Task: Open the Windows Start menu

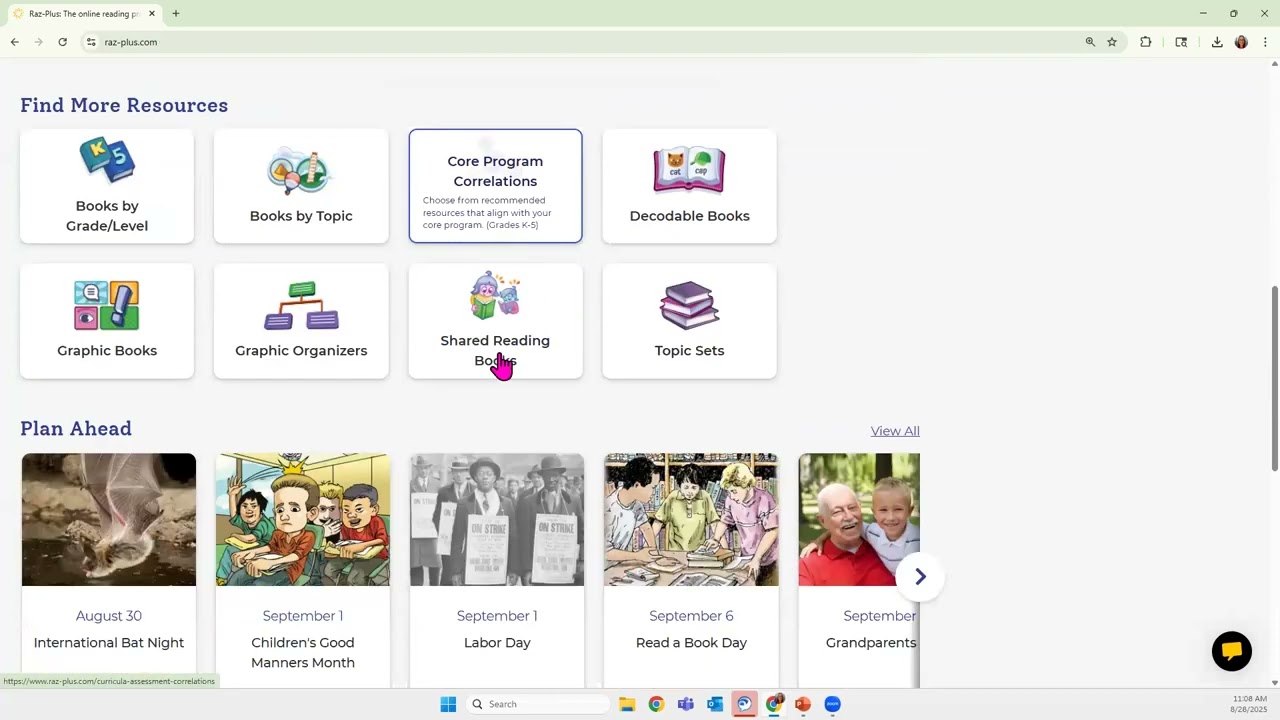Action: point(448,704)
